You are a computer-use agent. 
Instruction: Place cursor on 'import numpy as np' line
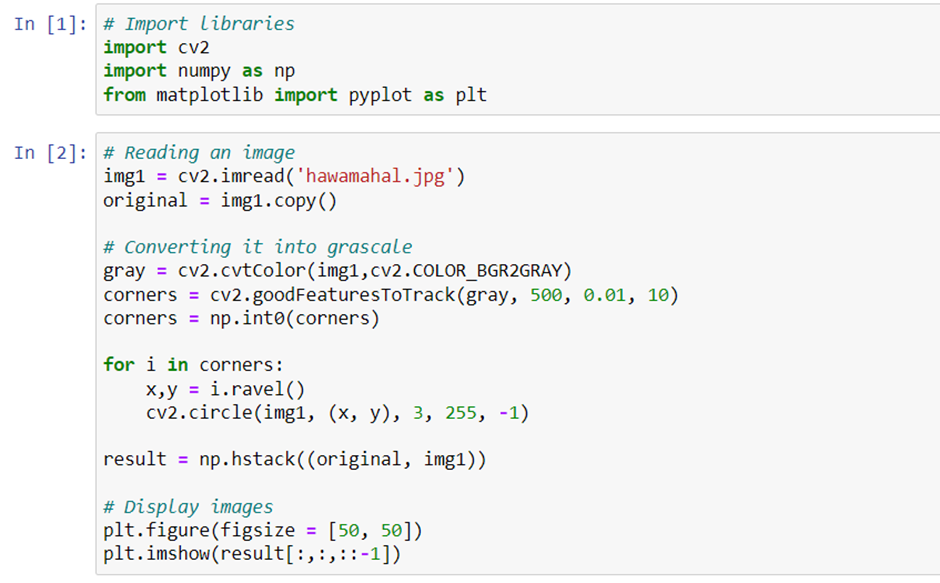(199, 71)
